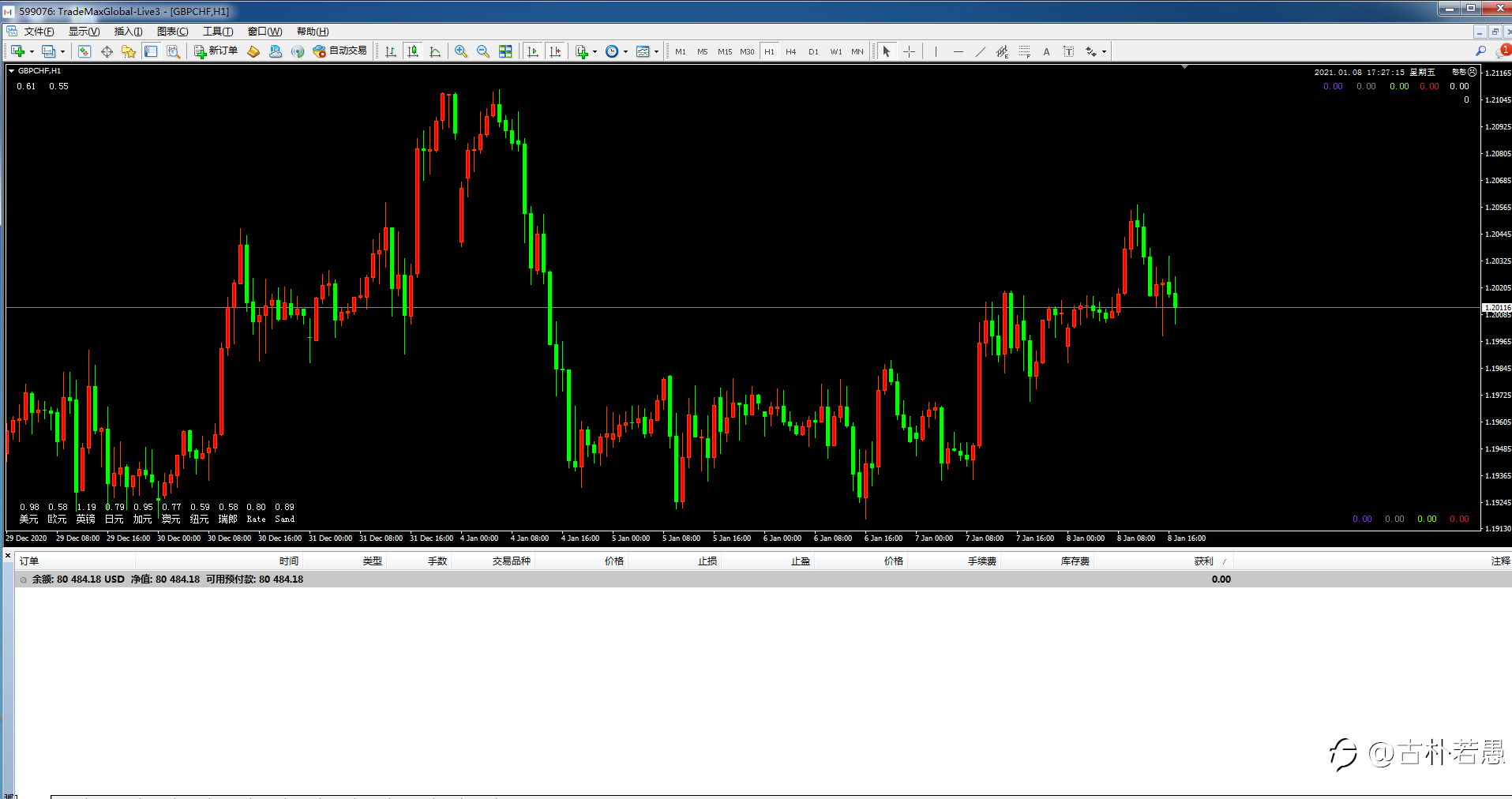The image size is (1512, 799).
Task: Open the 插入(I) menu
Action: coord(128,32)
